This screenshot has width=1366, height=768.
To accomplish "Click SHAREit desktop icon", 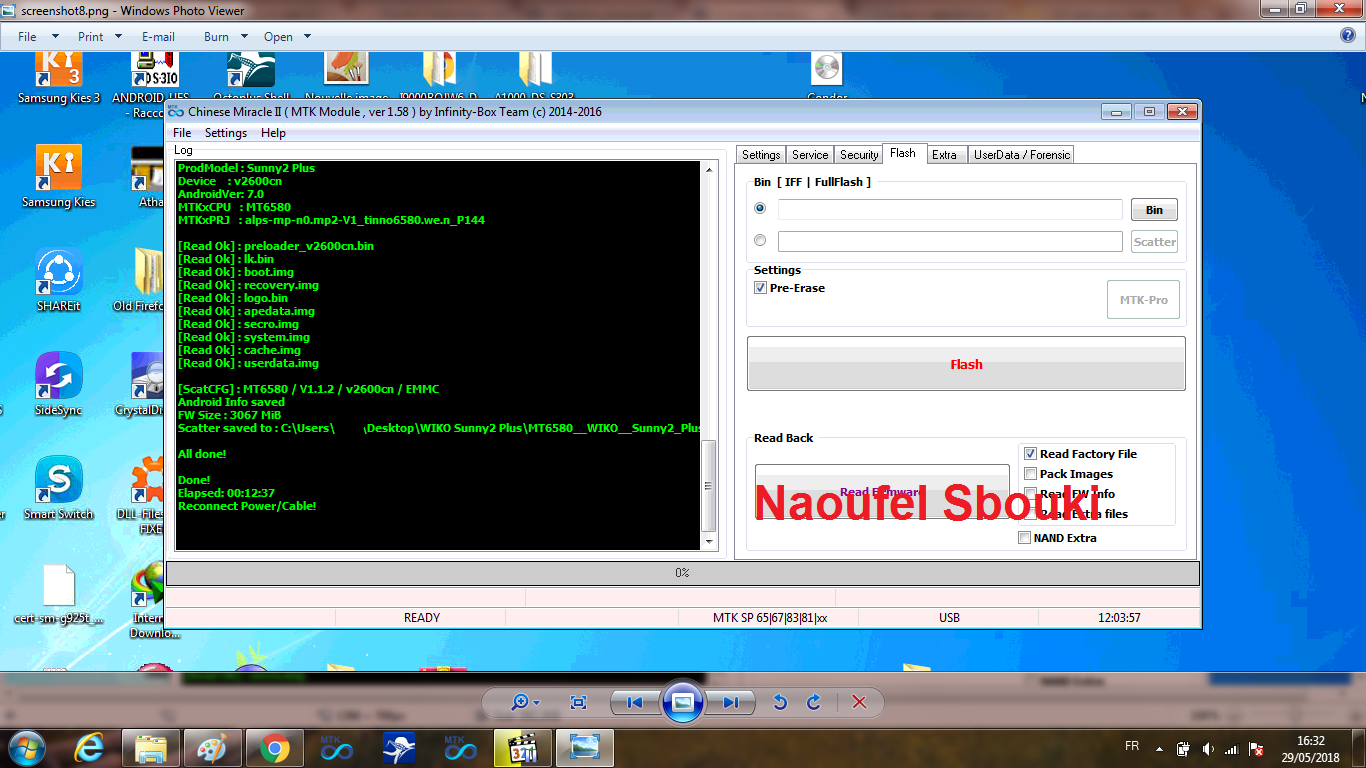I will click(59, 280).
